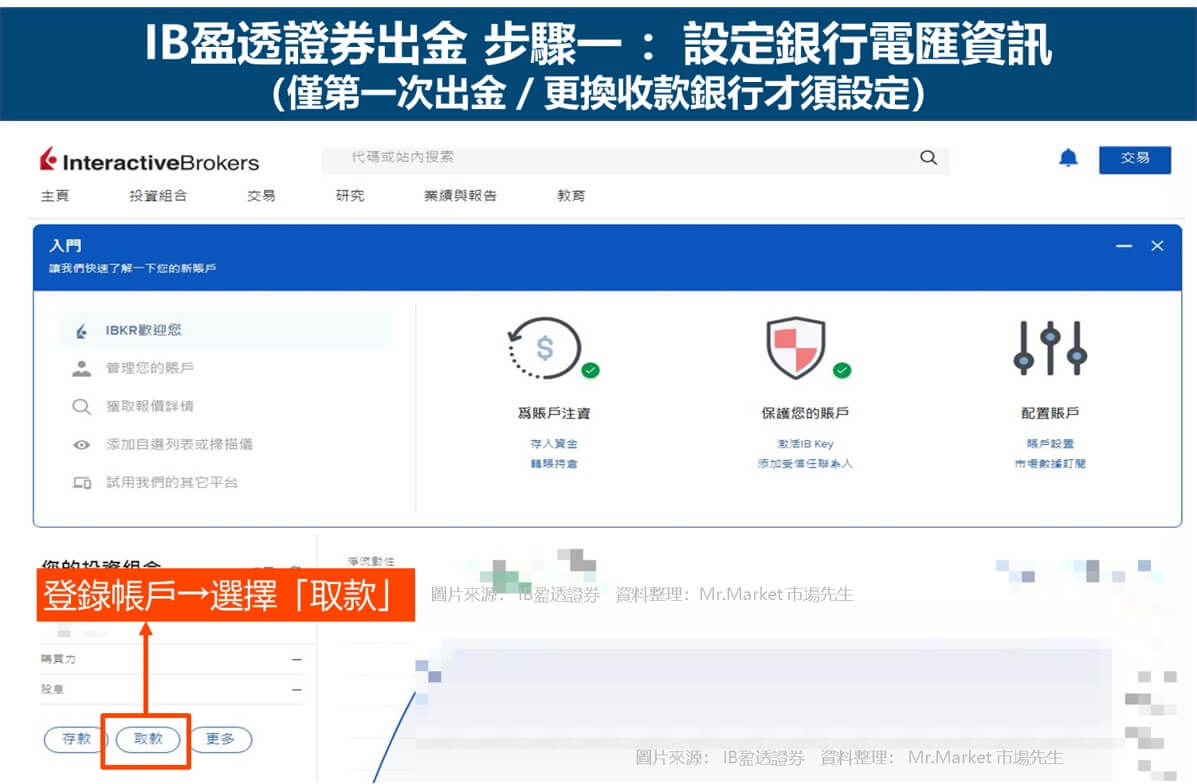The image size is (1197, 784).
Task: Open the 主頁 menu item
Action: 55,196
